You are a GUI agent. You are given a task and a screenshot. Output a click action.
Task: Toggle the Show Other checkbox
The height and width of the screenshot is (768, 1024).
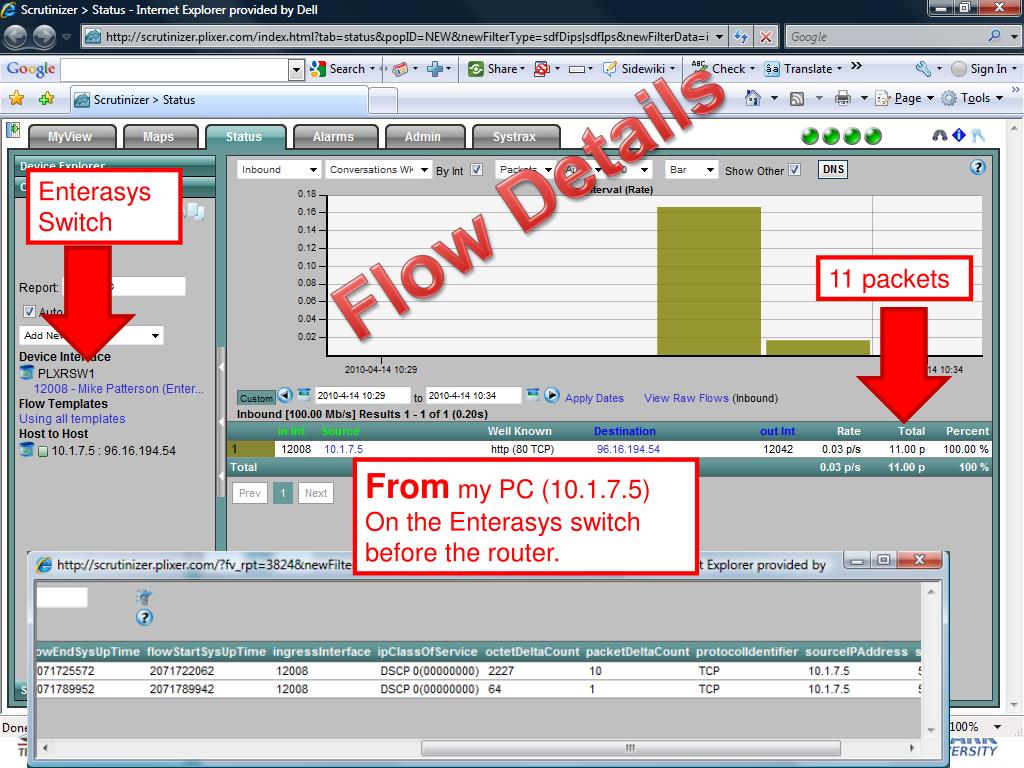(794, 170)
